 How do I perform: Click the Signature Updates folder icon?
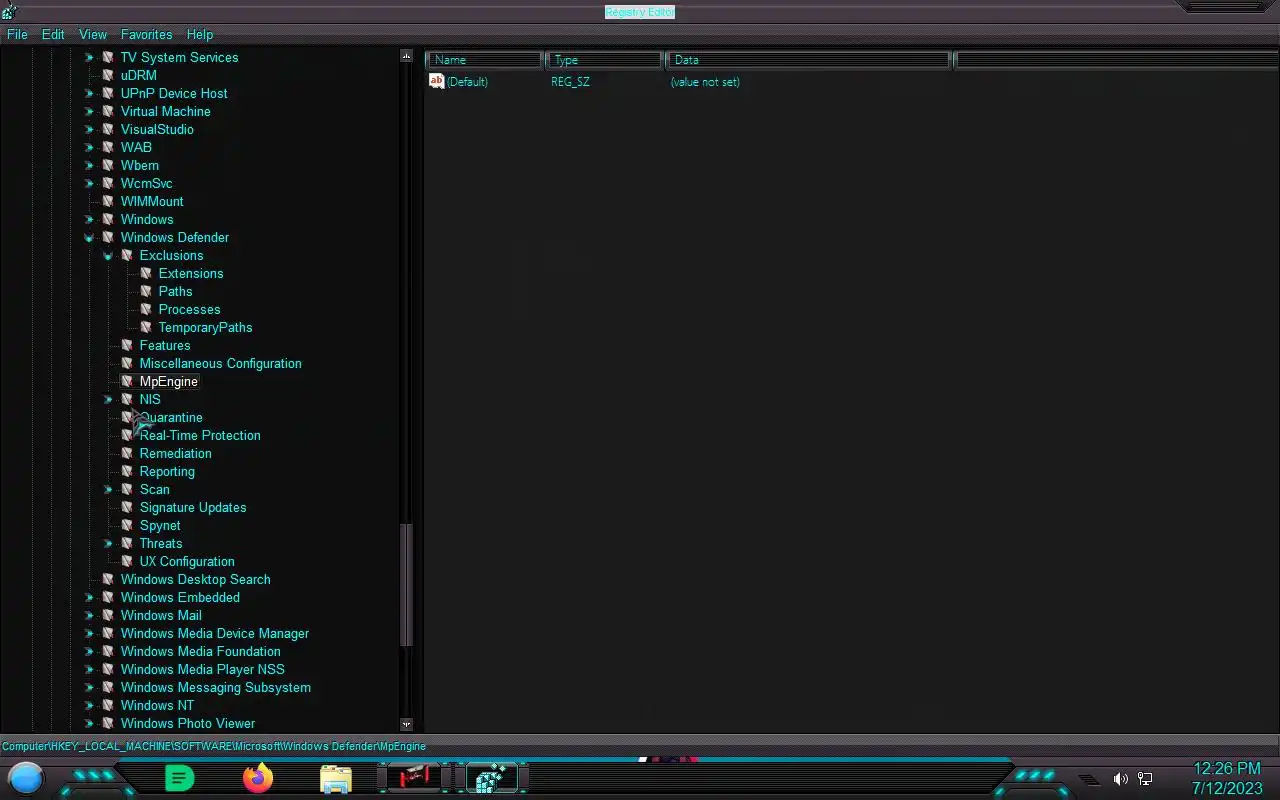tap(127, 507)
